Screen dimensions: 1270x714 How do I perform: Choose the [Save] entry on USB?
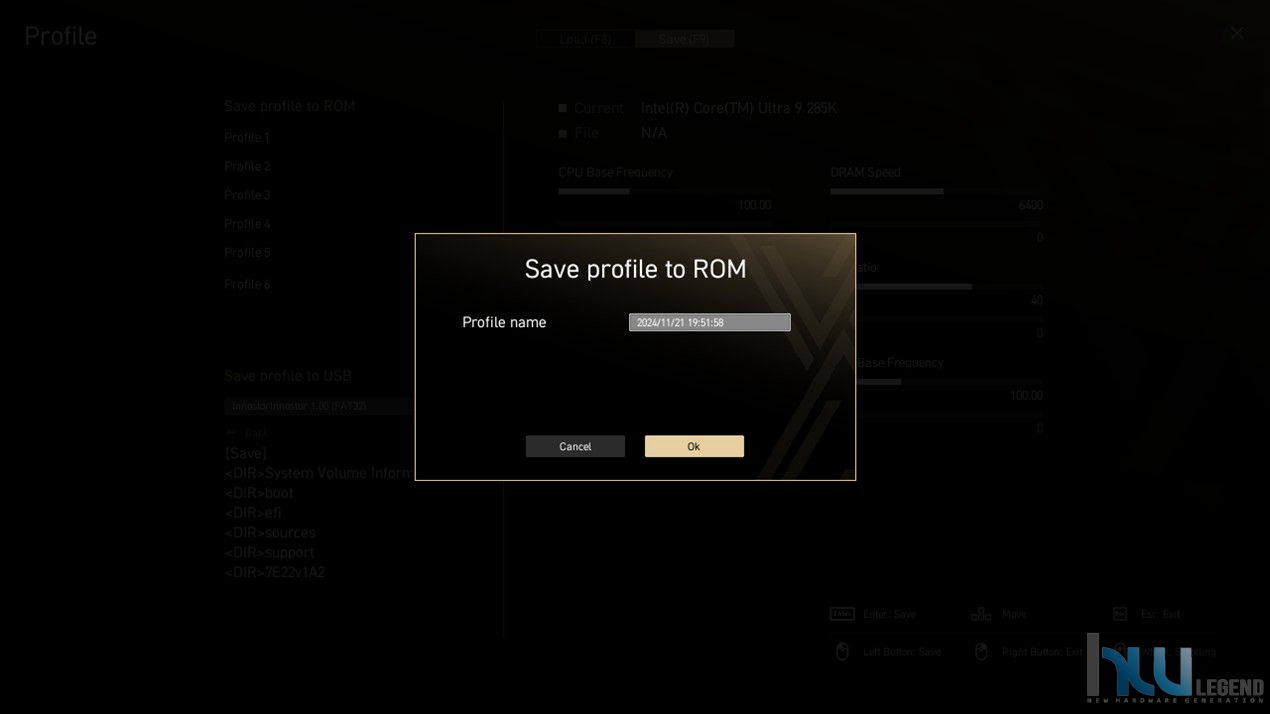pos(246,453)
